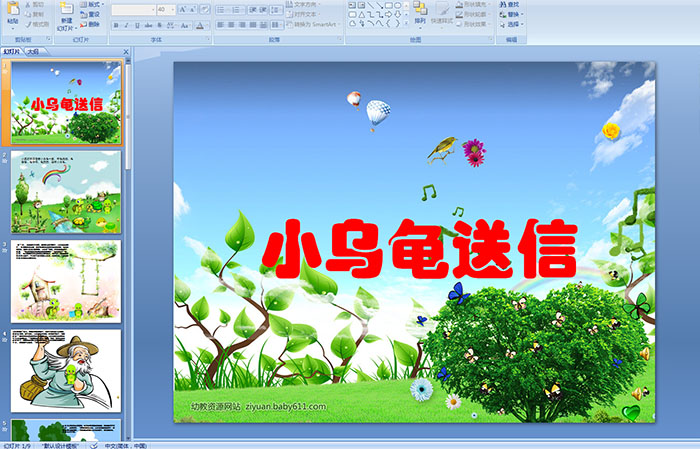Viewport: 700px width, 449px height.
Task: Click the Clear Formatting eraser icon
Action: click(205, 9)
